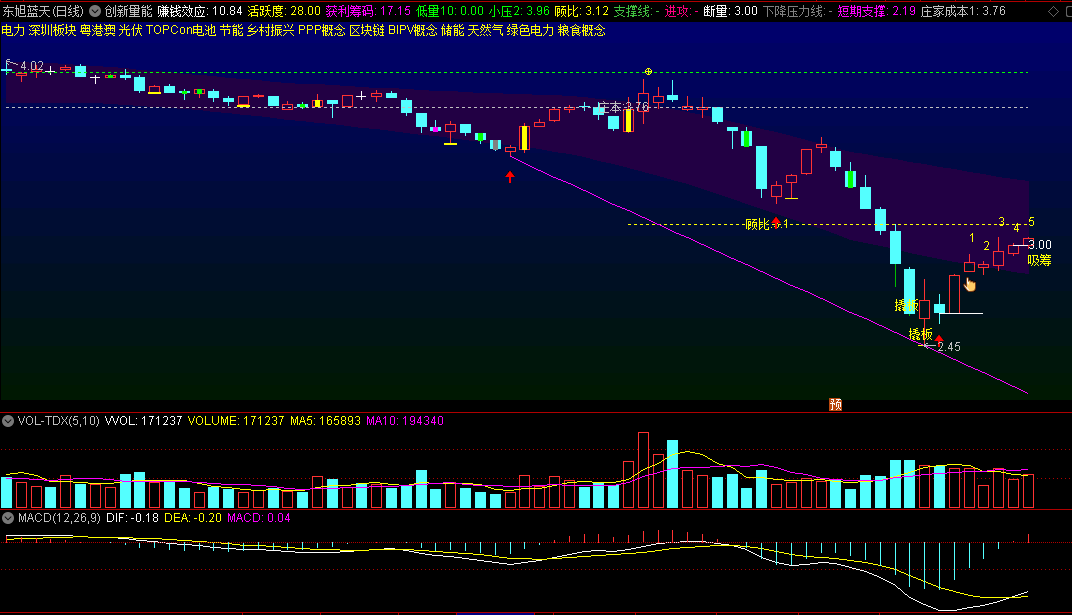Click the MA5: 165893 value
1072x615 pixels.
coord(325,421)
